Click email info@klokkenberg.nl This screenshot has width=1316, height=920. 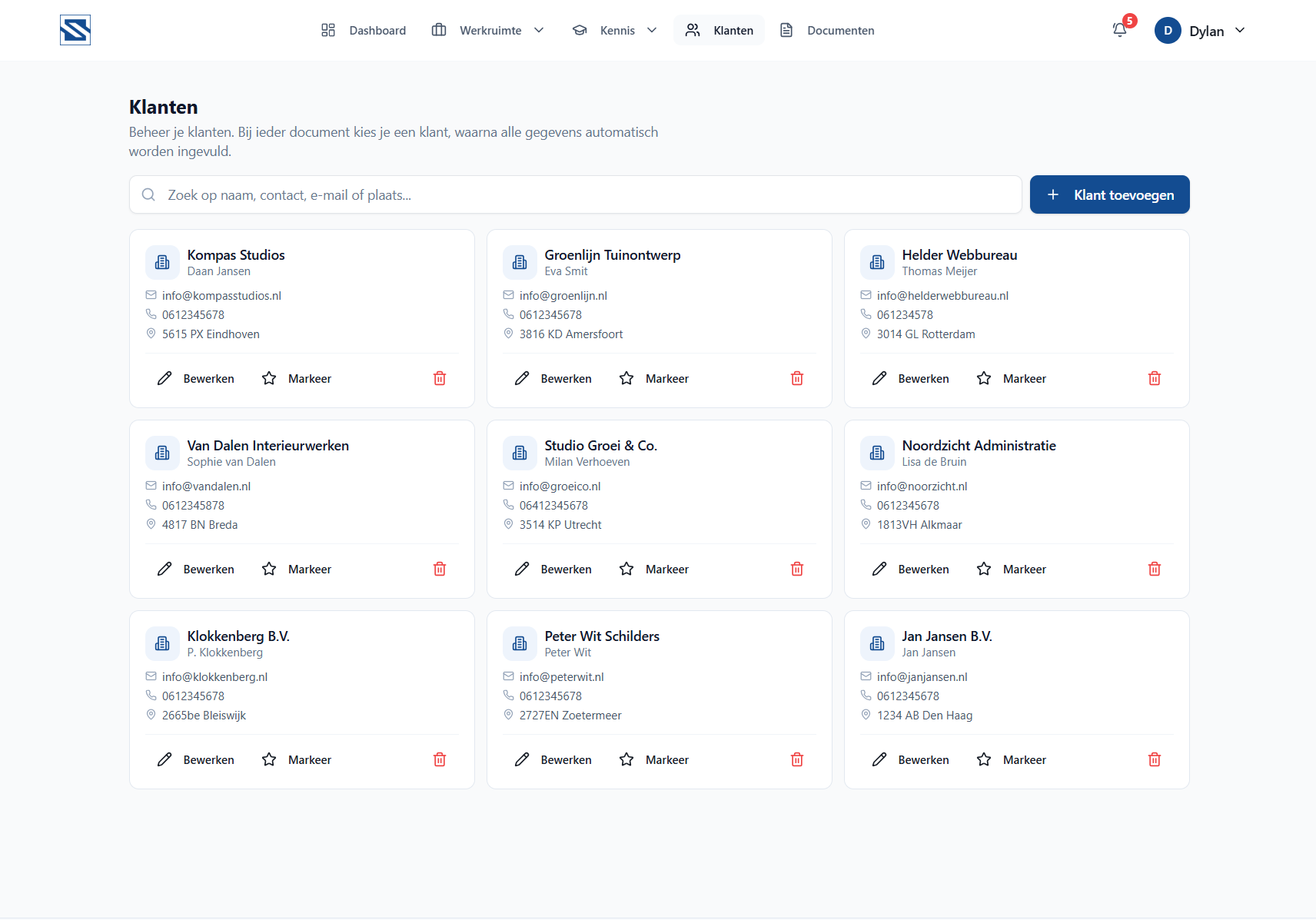214,677
